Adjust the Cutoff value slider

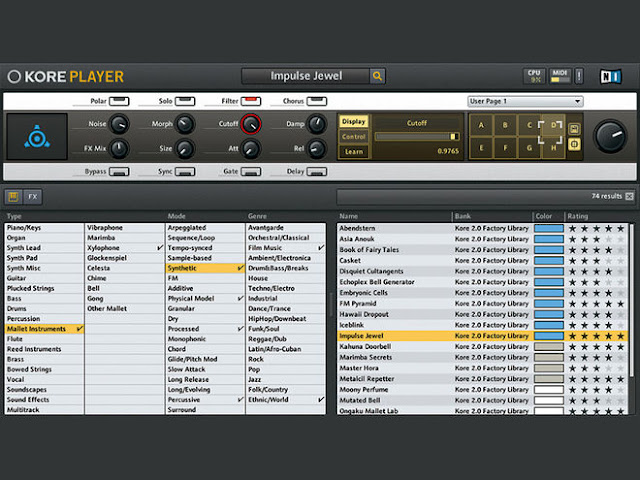[417, 137]
